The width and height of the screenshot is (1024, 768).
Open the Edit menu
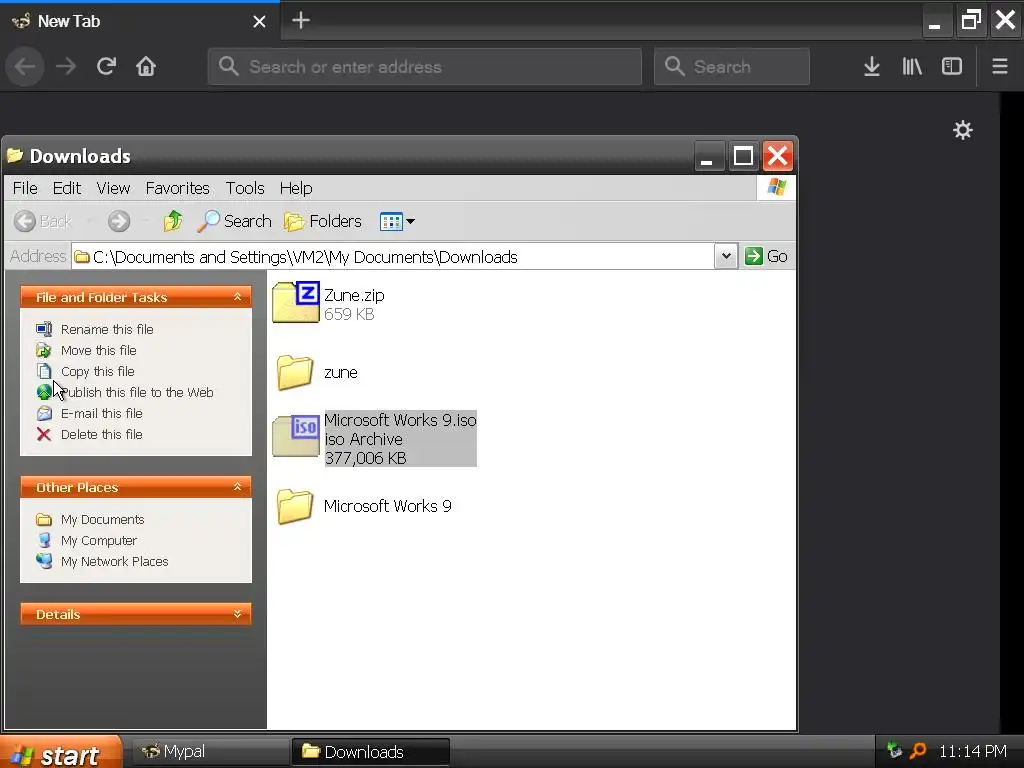pos(67,188)
